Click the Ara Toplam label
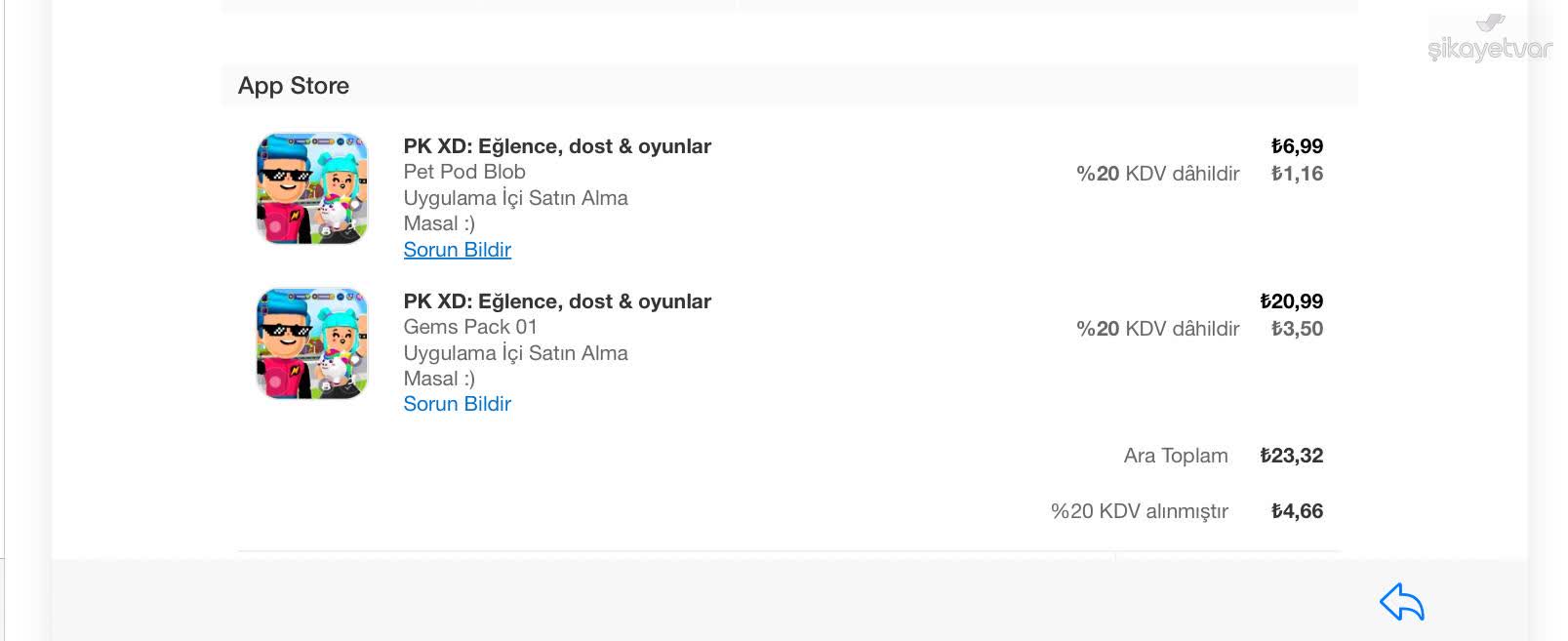 (x=1175, y=456)
